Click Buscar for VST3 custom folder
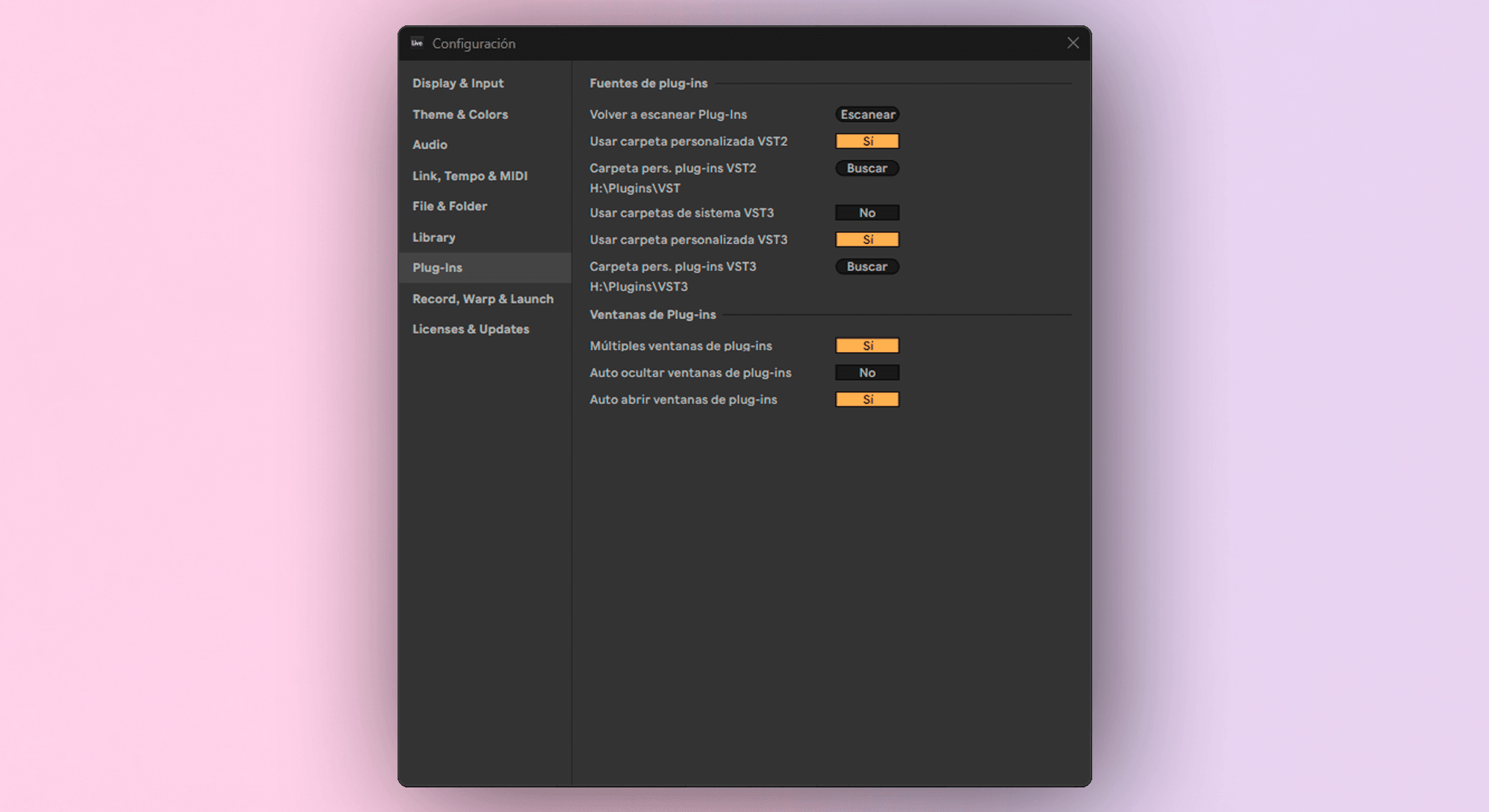Viewport: 1489px width, 812px height. 867,266
